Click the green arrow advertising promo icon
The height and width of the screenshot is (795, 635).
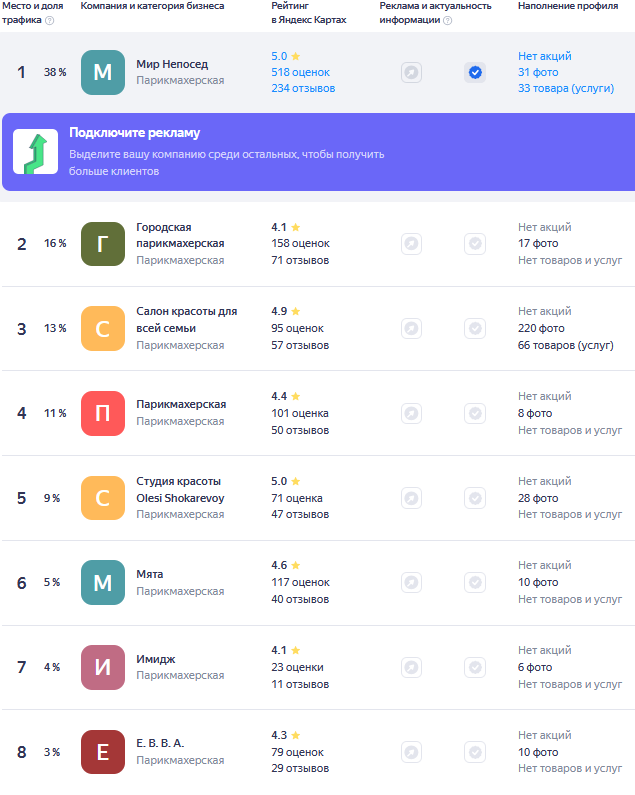pos(35,152)
